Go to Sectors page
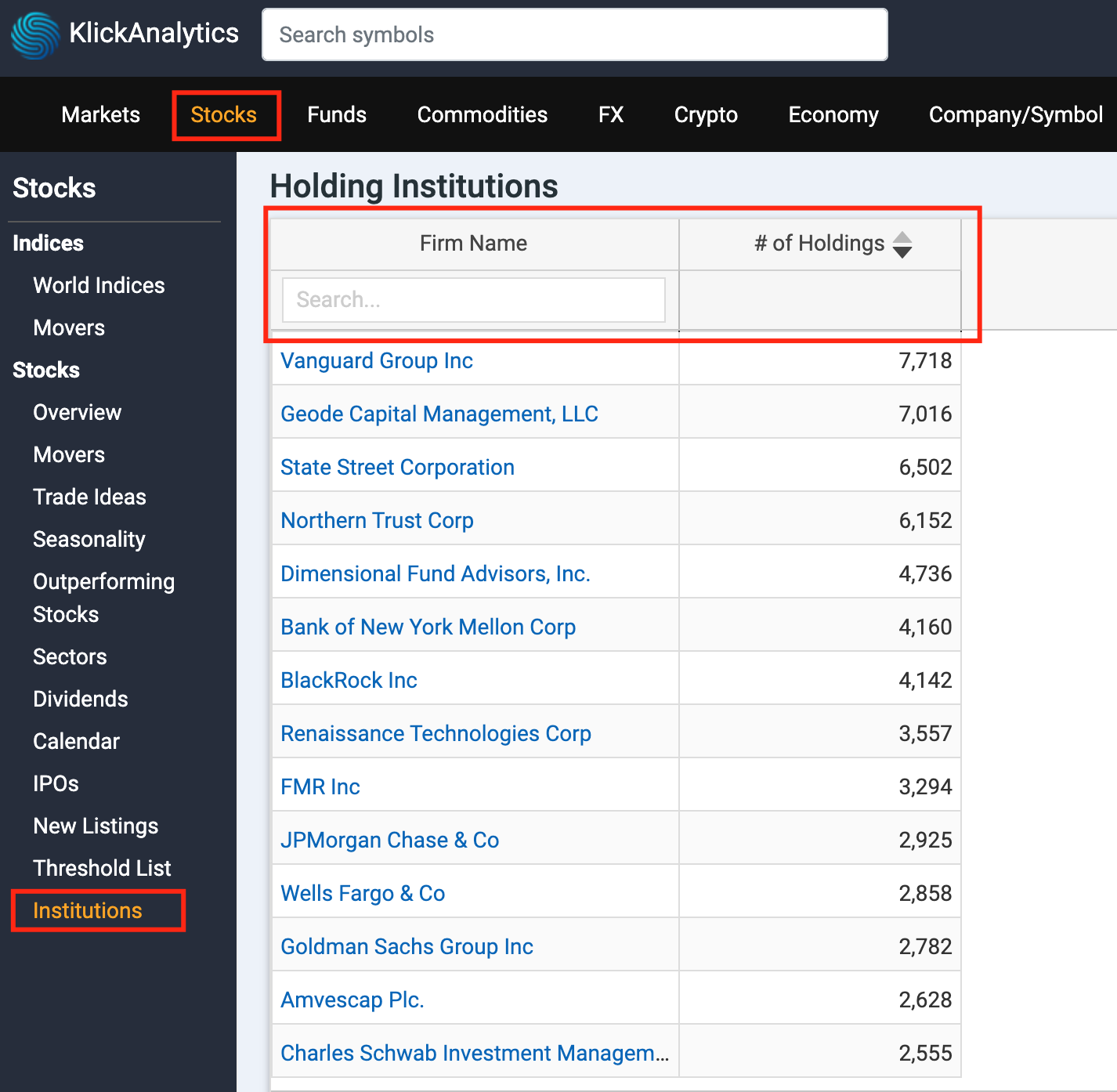This screenshot has height=1092, width=1117. [x=70, y=656]
